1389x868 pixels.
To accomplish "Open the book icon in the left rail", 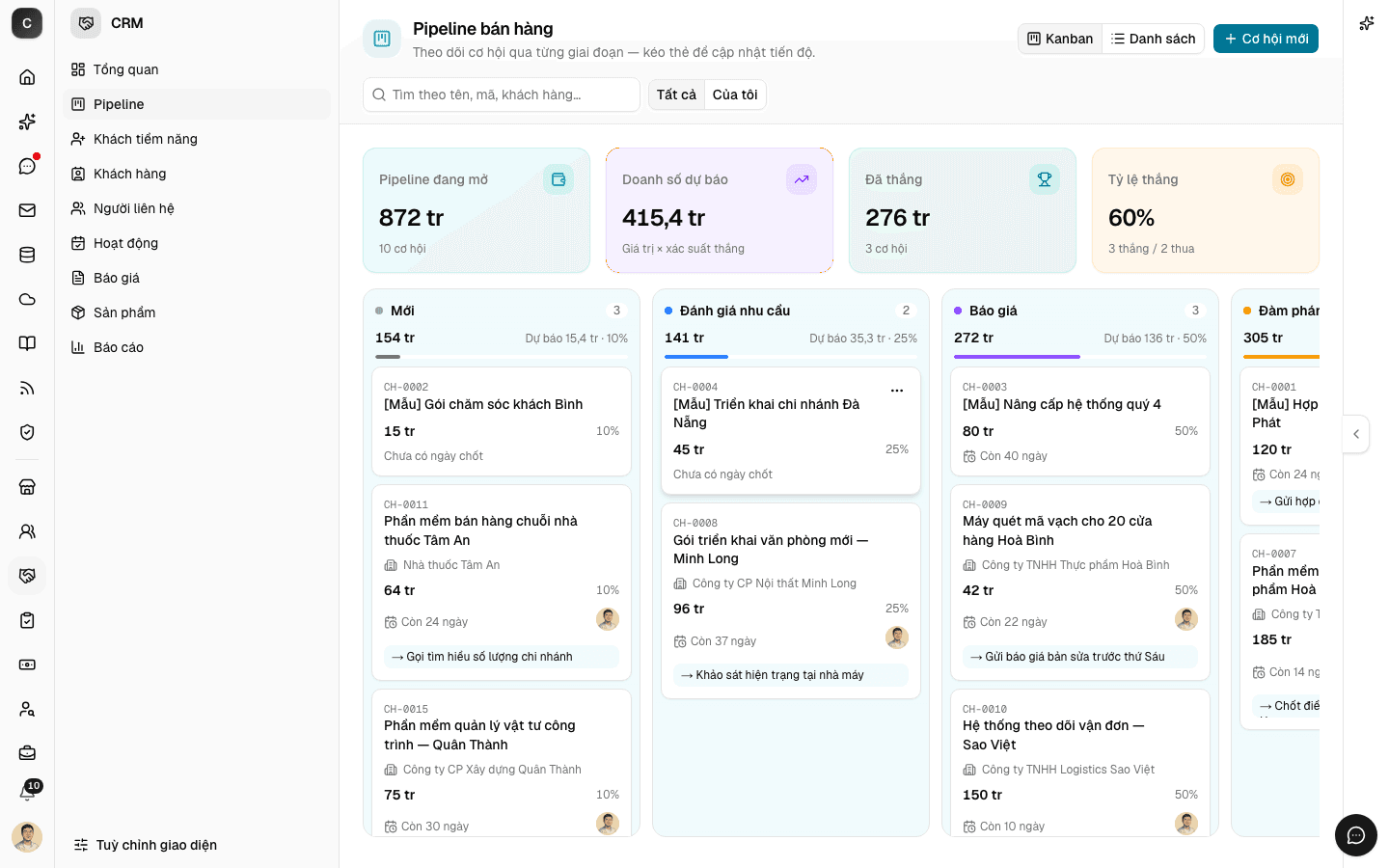I will 27,343.
